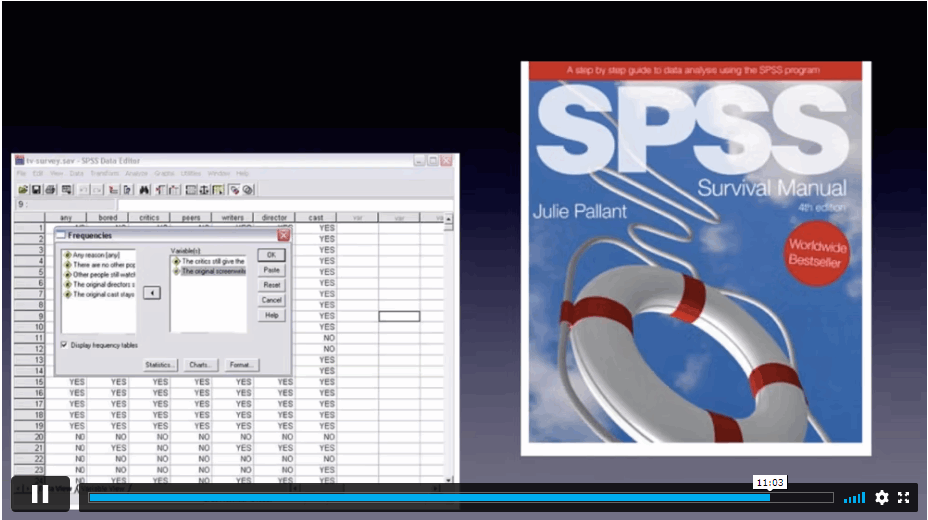Click the Select Cases toolbar icon
Screen dimensions: 928x520
click(218, 190)
